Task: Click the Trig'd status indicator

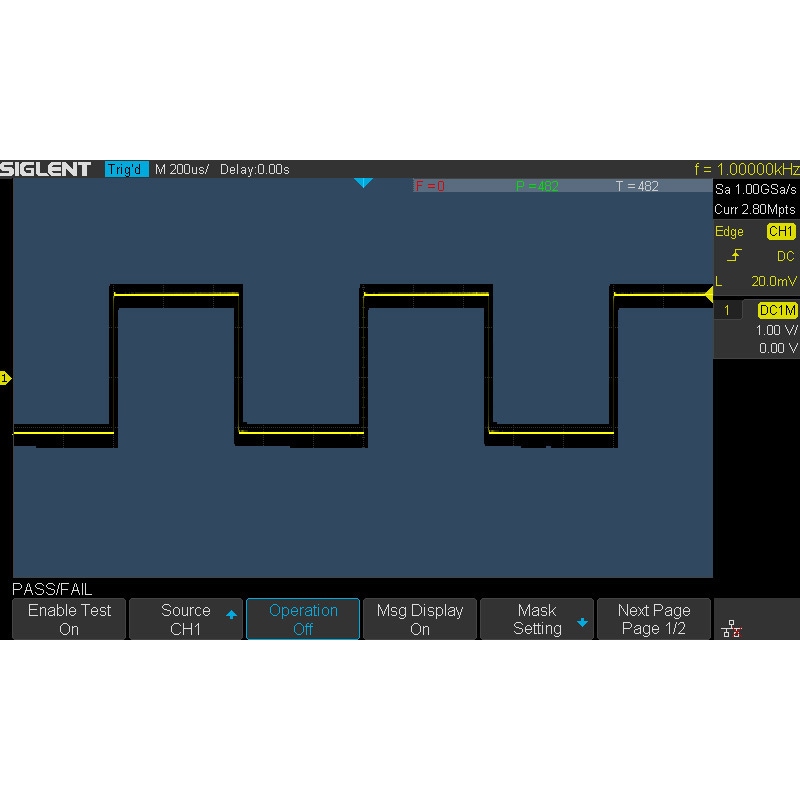Action: pos(126,169)
